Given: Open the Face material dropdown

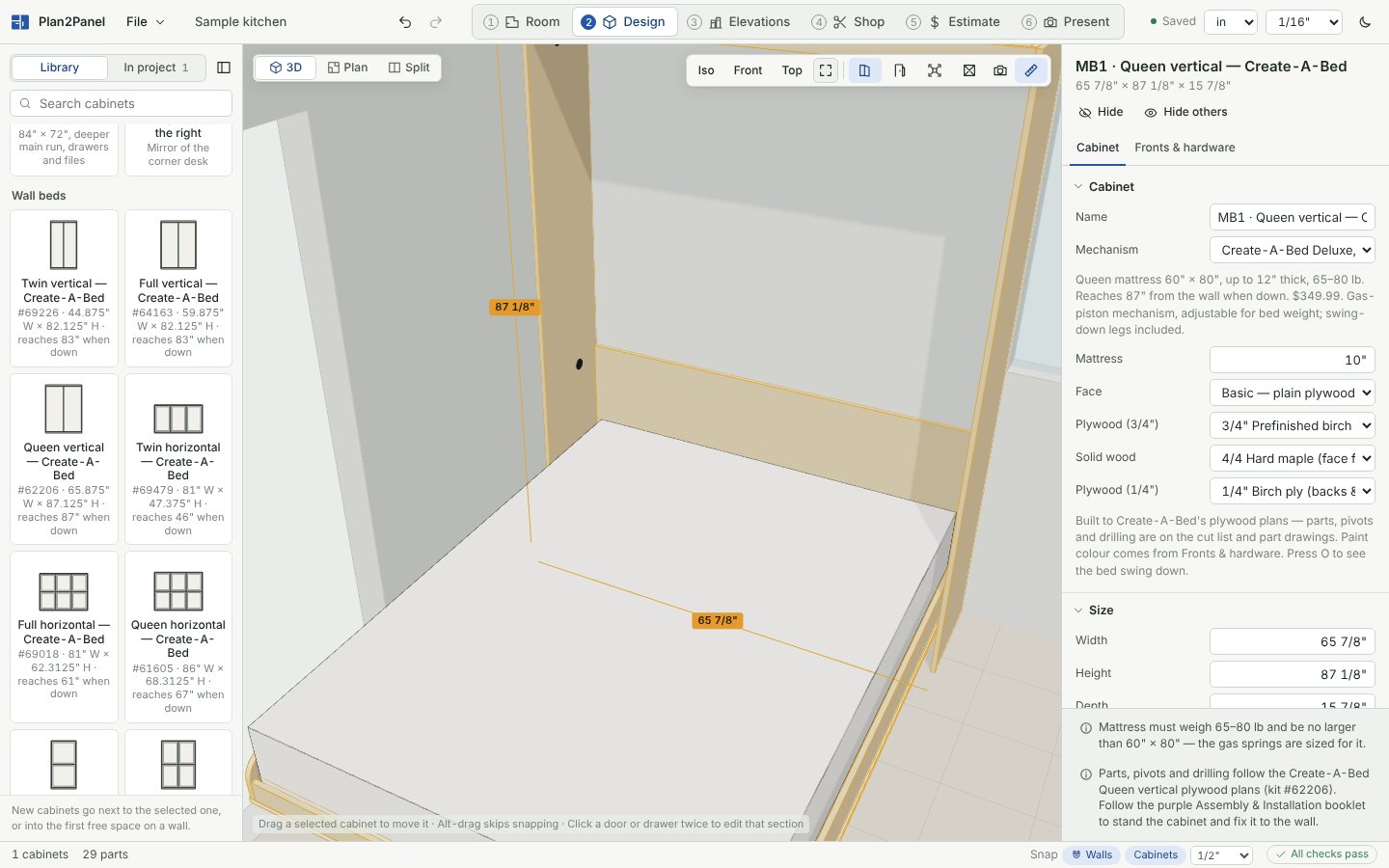Looking at the screenshot, I should (x=1293, y=393).
